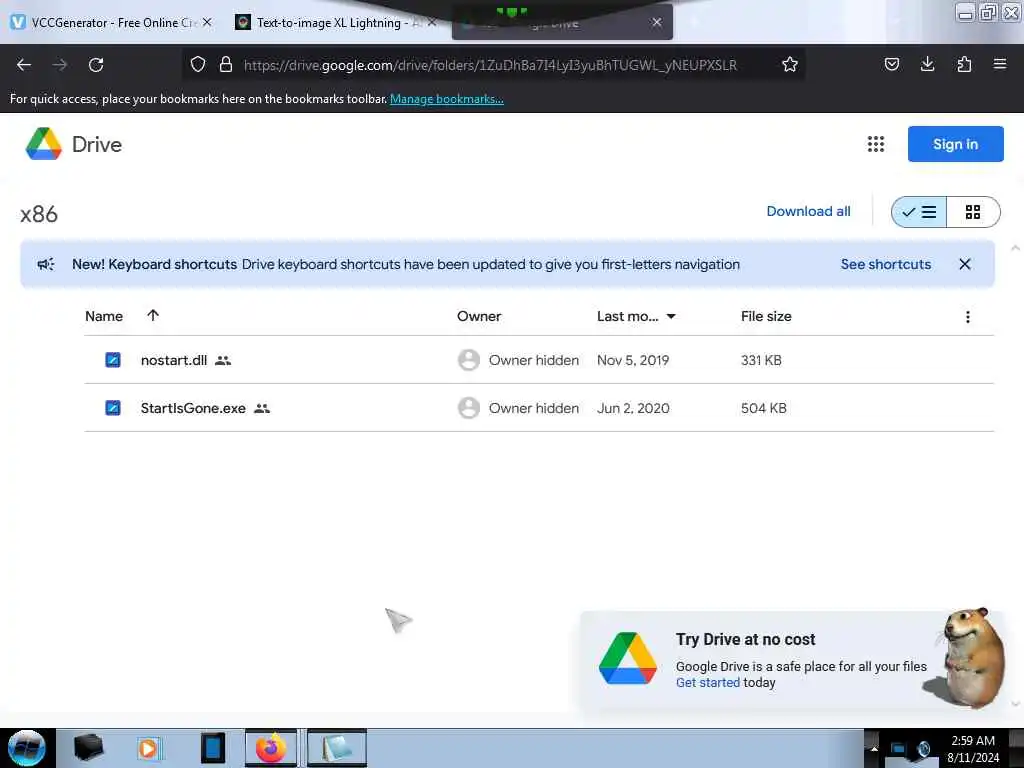Open the extensions puzzle icon
Viewport: 1024px width, 768px height.
964,64
